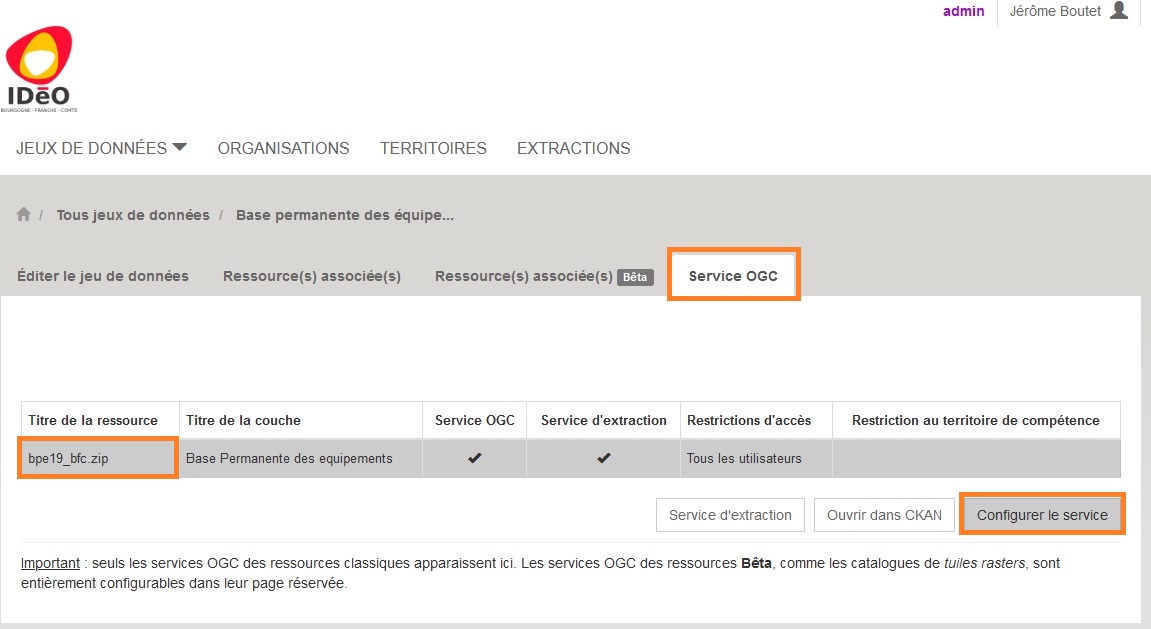Click the Service OGC checkmark in row
1151x629 pixels.
tap(475, 458)
